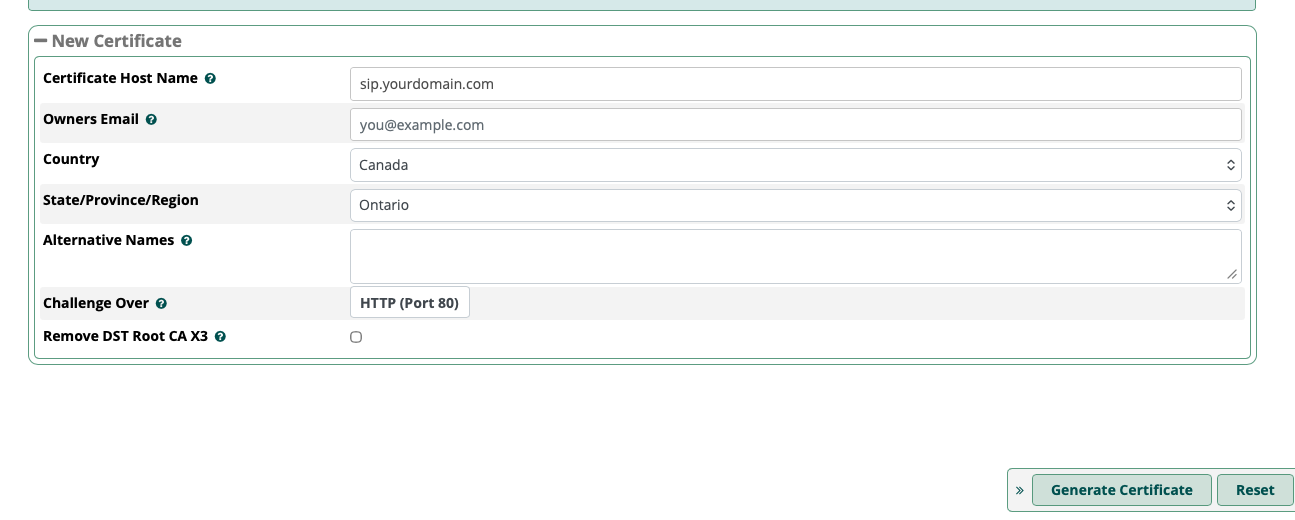Click the Generate Certificate button
This screenshot has width=1295, height=520.
(1121, 490)
